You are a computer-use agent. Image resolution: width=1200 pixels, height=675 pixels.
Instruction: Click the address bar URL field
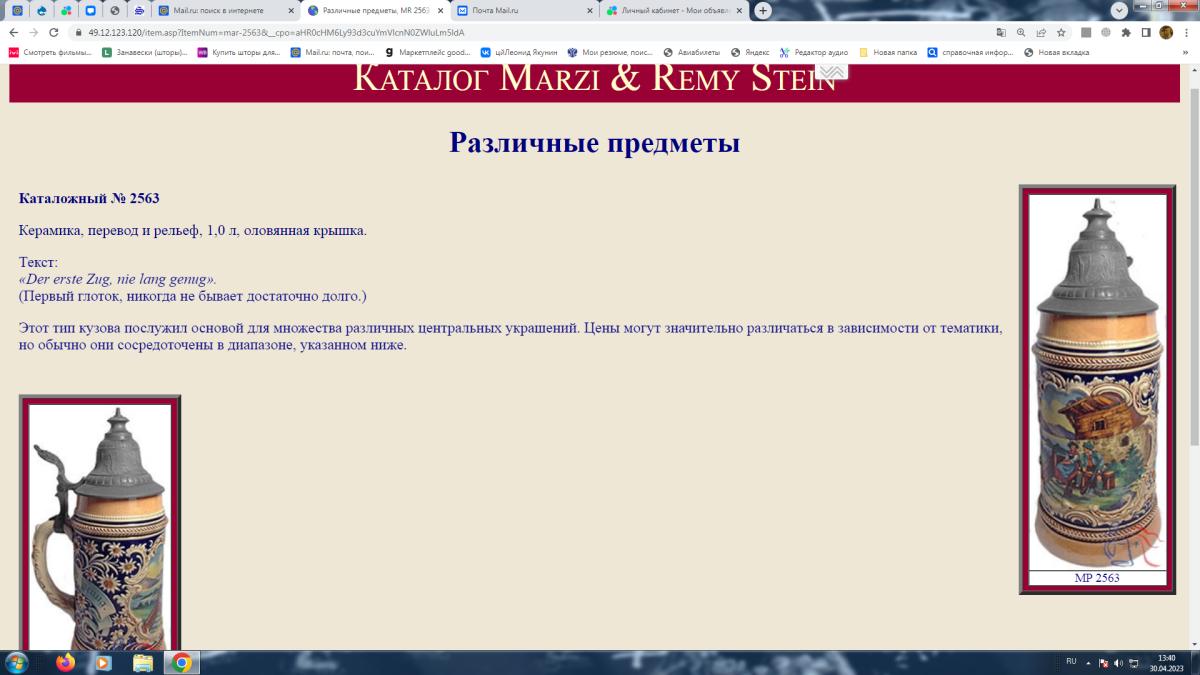[530, 32]
